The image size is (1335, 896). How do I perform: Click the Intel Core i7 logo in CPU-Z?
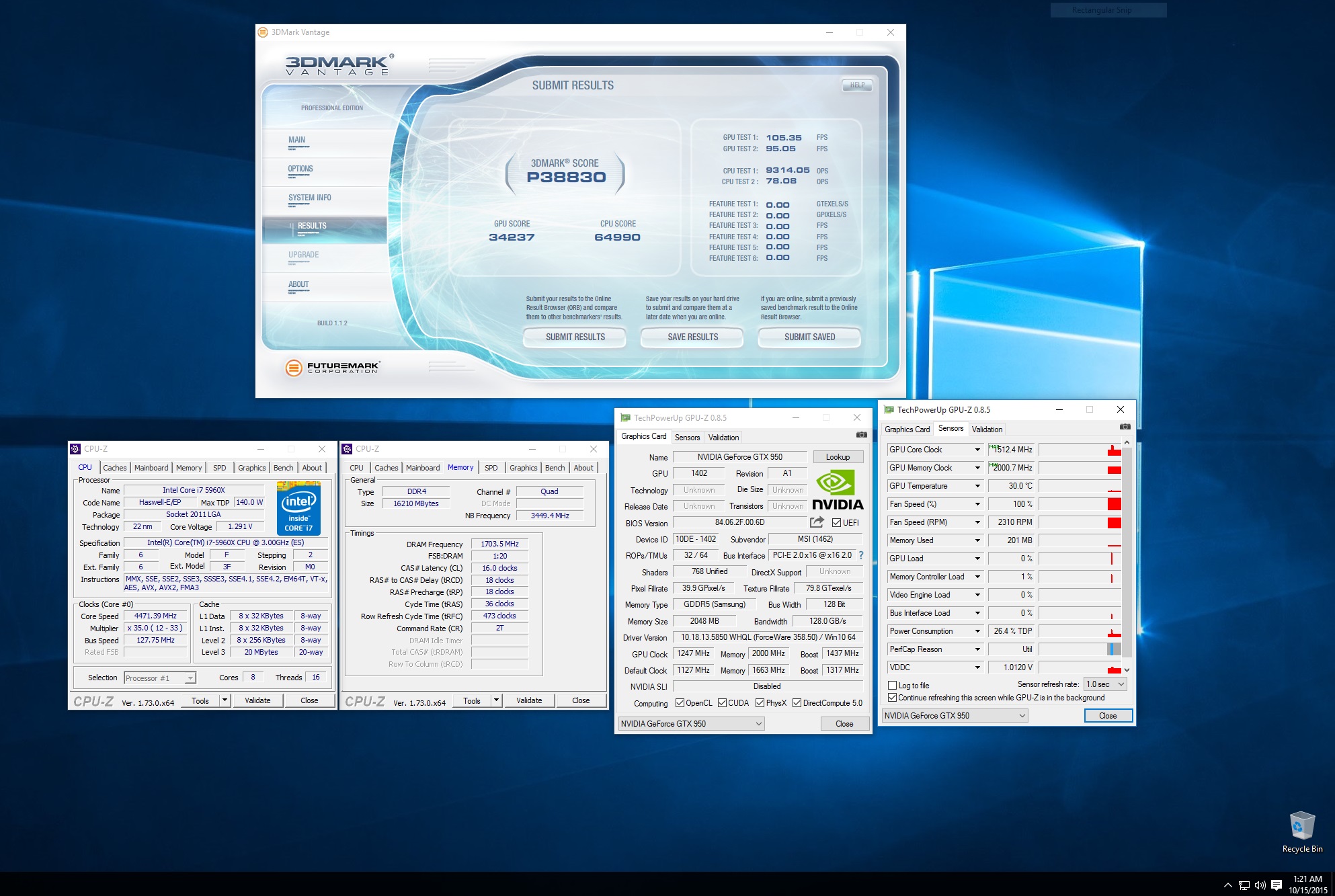[x=298, y=508]
